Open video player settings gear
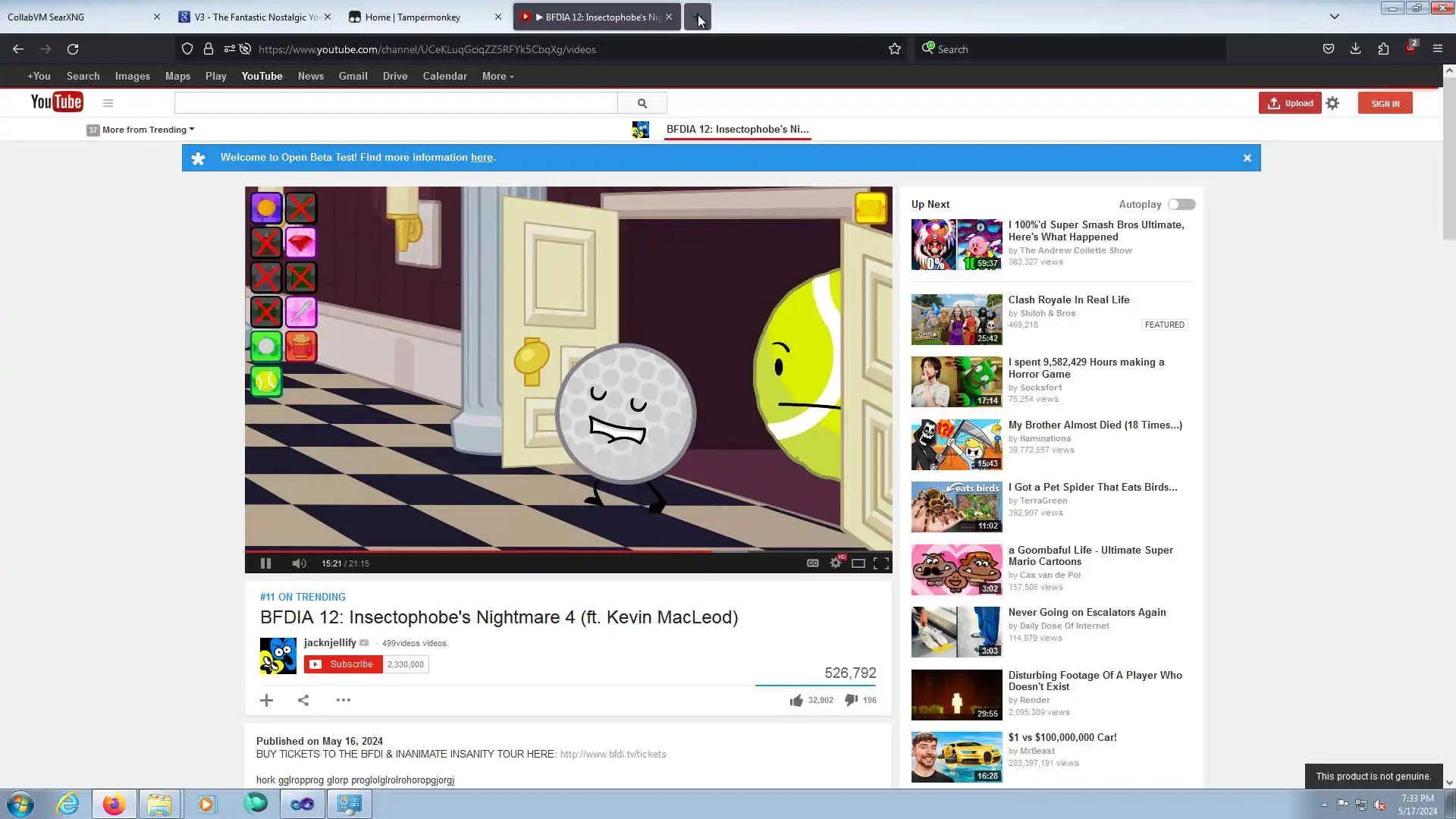The width and height of the screenshot is (1456, 819). [x=835, y=563]
